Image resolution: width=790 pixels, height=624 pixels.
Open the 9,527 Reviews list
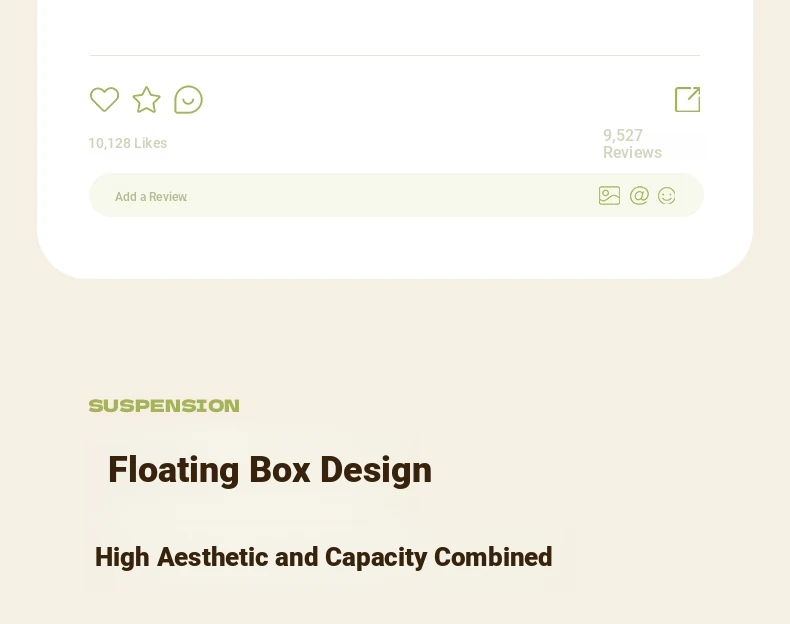(x=632, y=144)
